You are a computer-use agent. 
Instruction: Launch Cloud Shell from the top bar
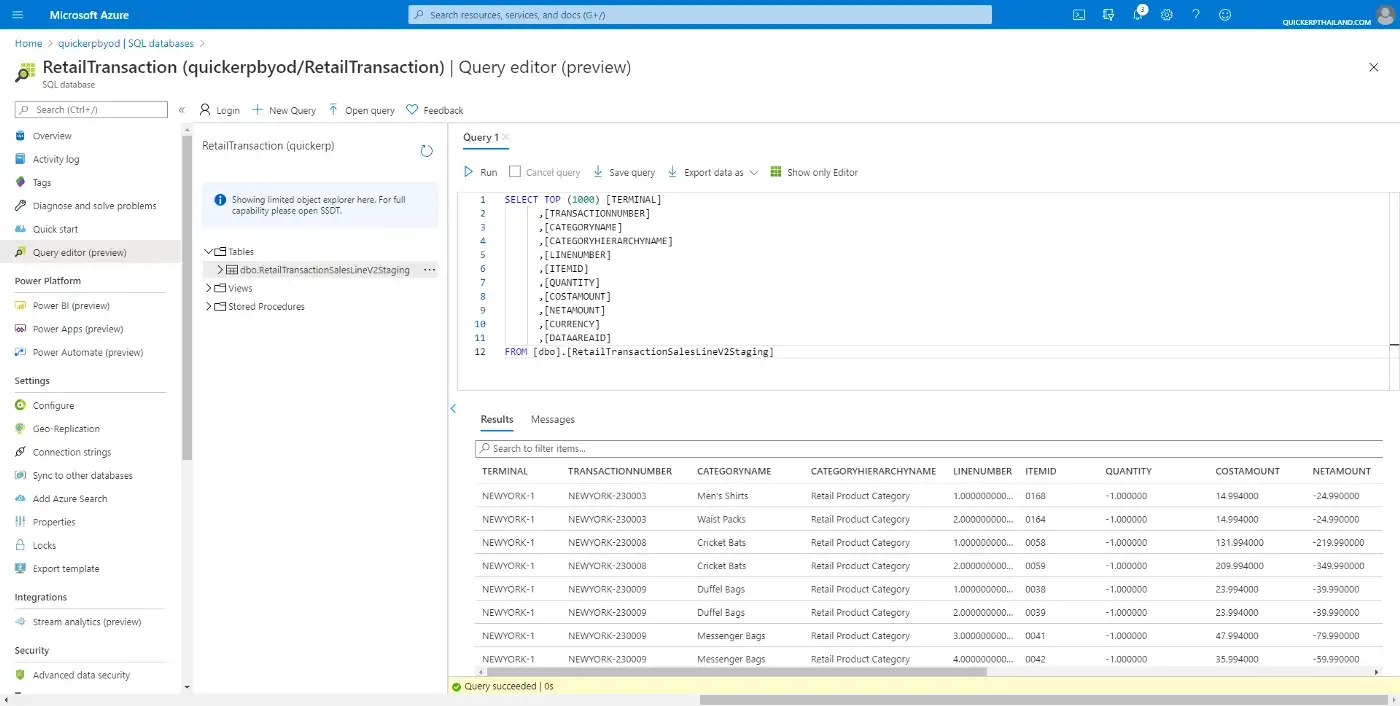tap(1079, 15)
